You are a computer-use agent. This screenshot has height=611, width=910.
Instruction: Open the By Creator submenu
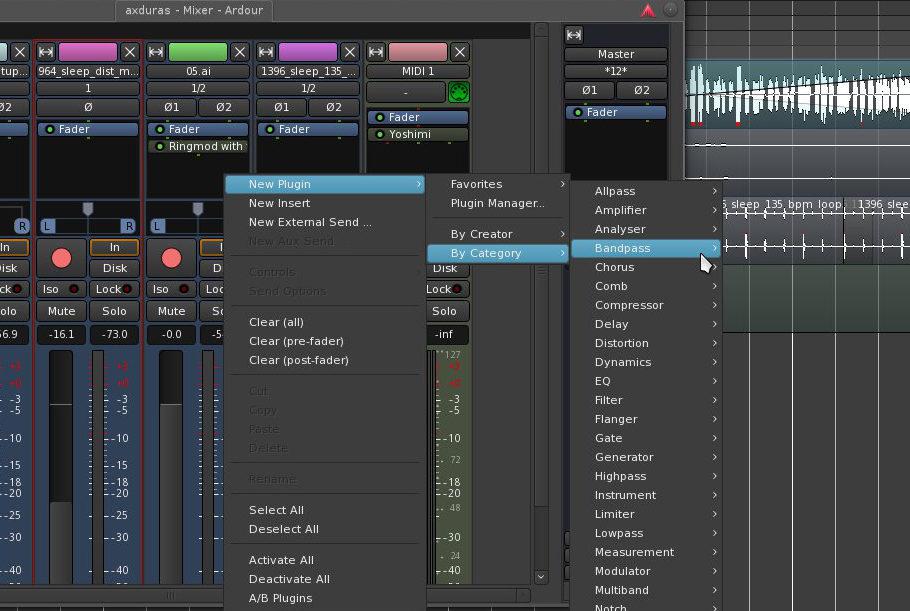click(481, 234)
